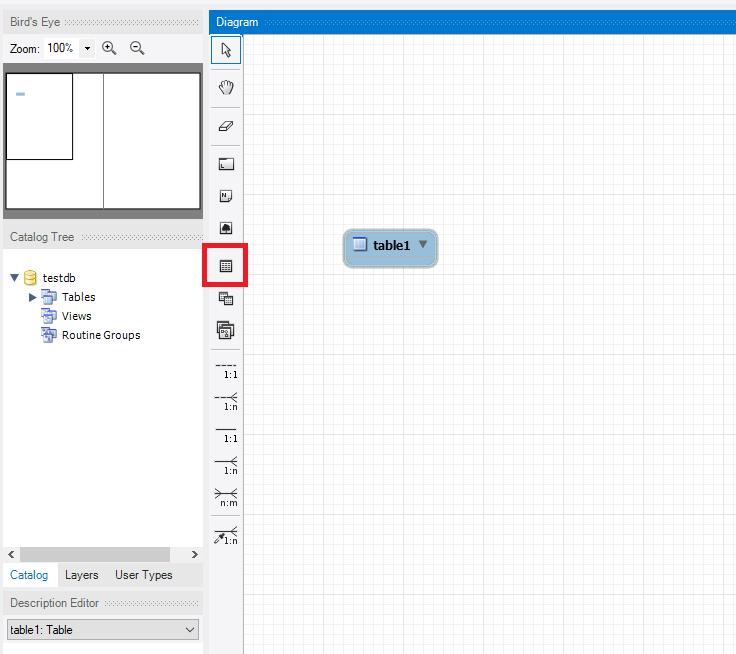Select the place new view tool
736x654 pixels.
pos(226,299)
